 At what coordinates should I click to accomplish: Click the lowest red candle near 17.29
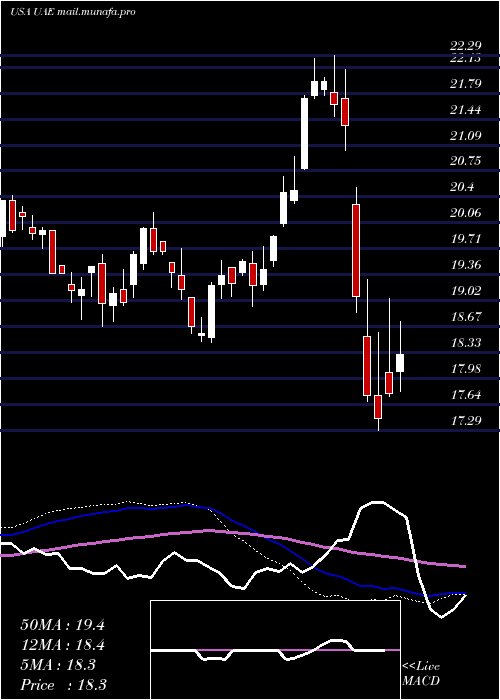click(378, 407)
